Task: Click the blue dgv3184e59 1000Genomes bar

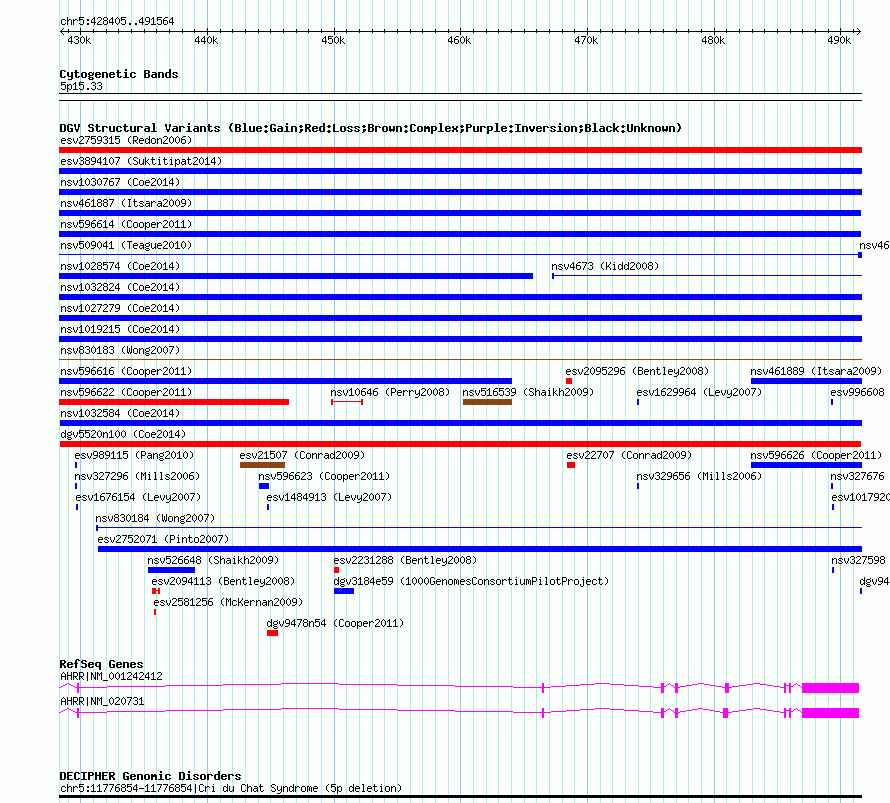Action: click(x=344, y=591)
